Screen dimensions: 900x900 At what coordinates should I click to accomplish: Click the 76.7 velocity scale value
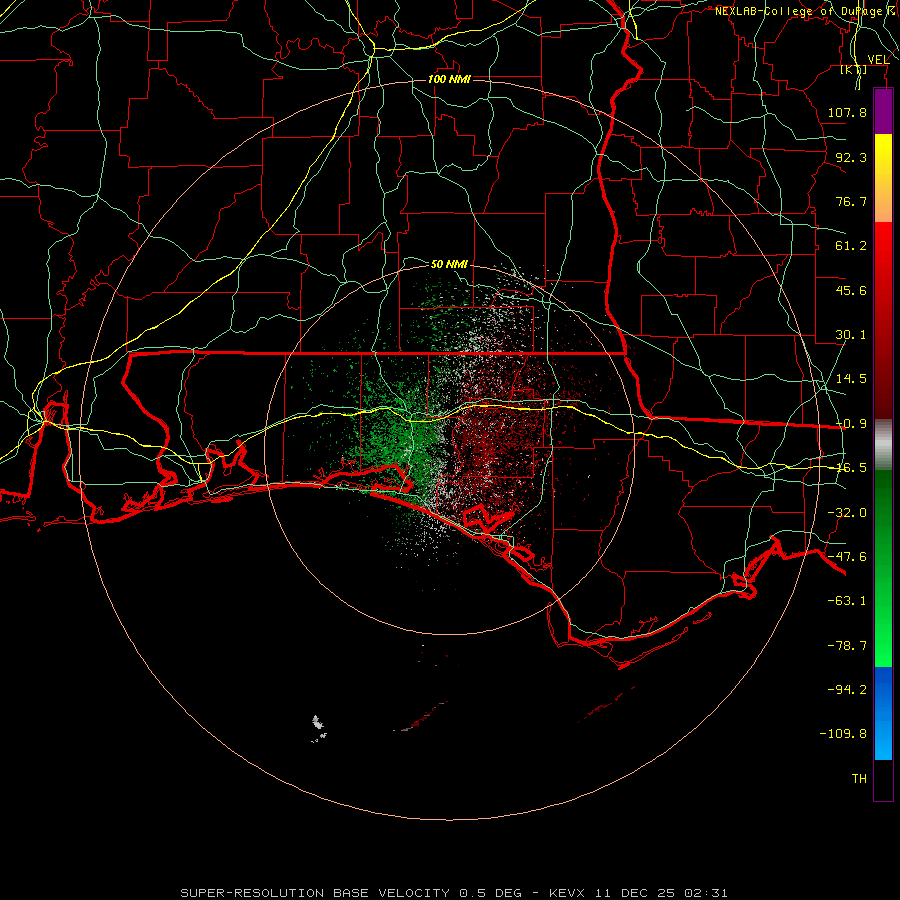pos(851,201)
